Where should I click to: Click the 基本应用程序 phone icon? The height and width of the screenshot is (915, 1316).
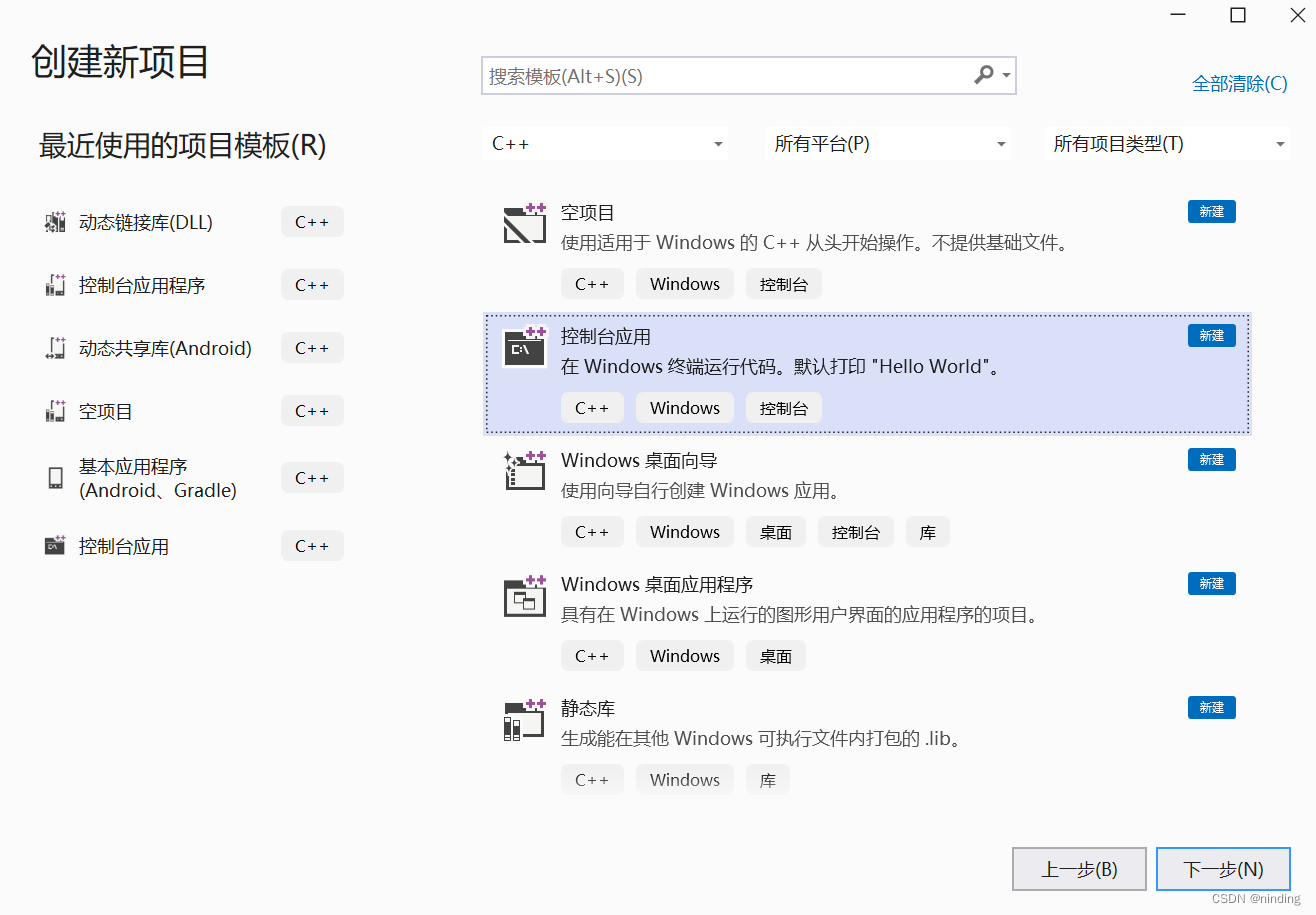pos(55,478)
